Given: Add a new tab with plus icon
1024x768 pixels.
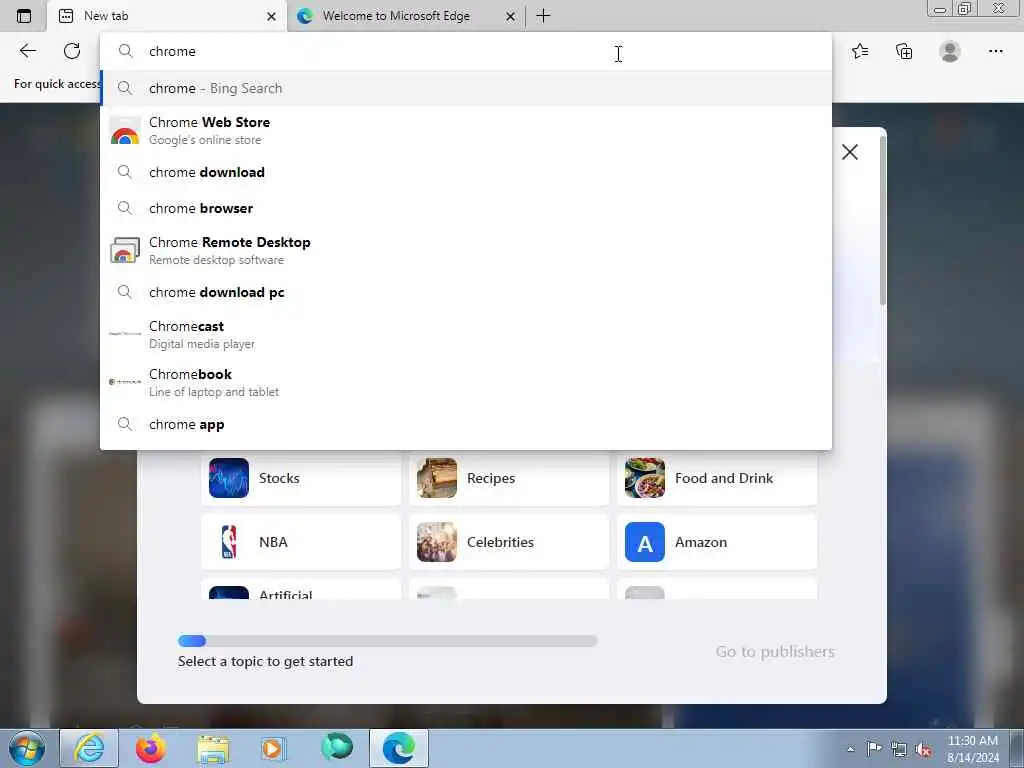Looking at the screenshot, I should click(x=543, y=16).
